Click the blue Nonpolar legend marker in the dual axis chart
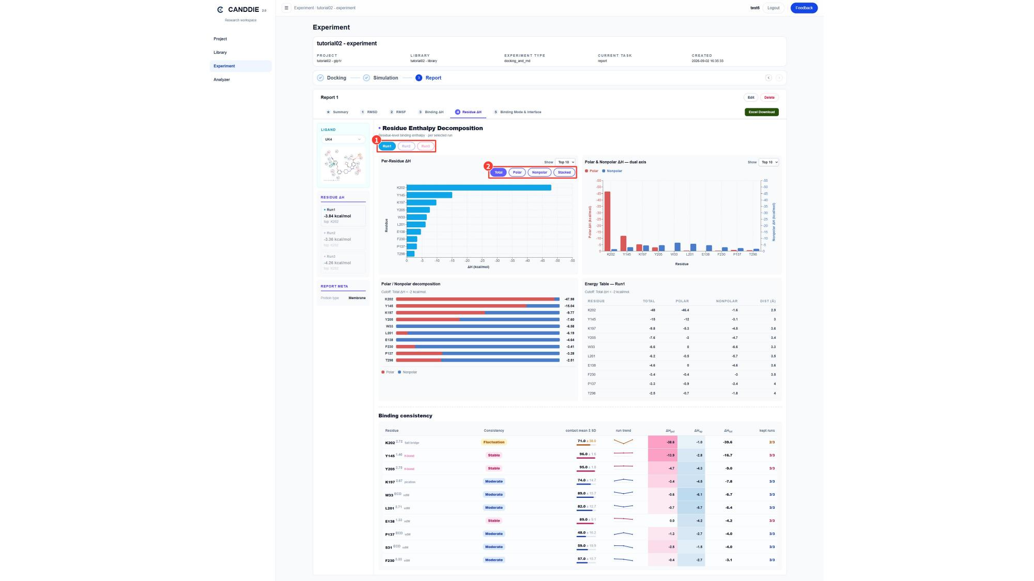Screen dimensions: 1034x581 tap(603, 171)
